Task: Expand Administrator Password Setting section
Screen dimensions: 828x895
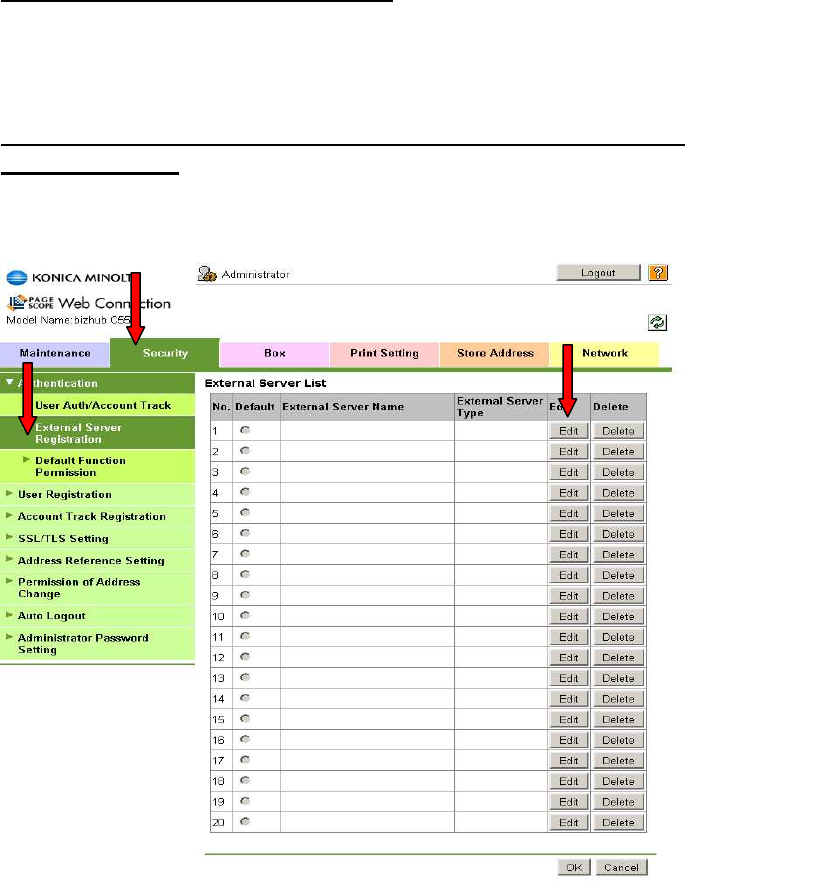Action: pyautogui.click(x=9, y=636)
